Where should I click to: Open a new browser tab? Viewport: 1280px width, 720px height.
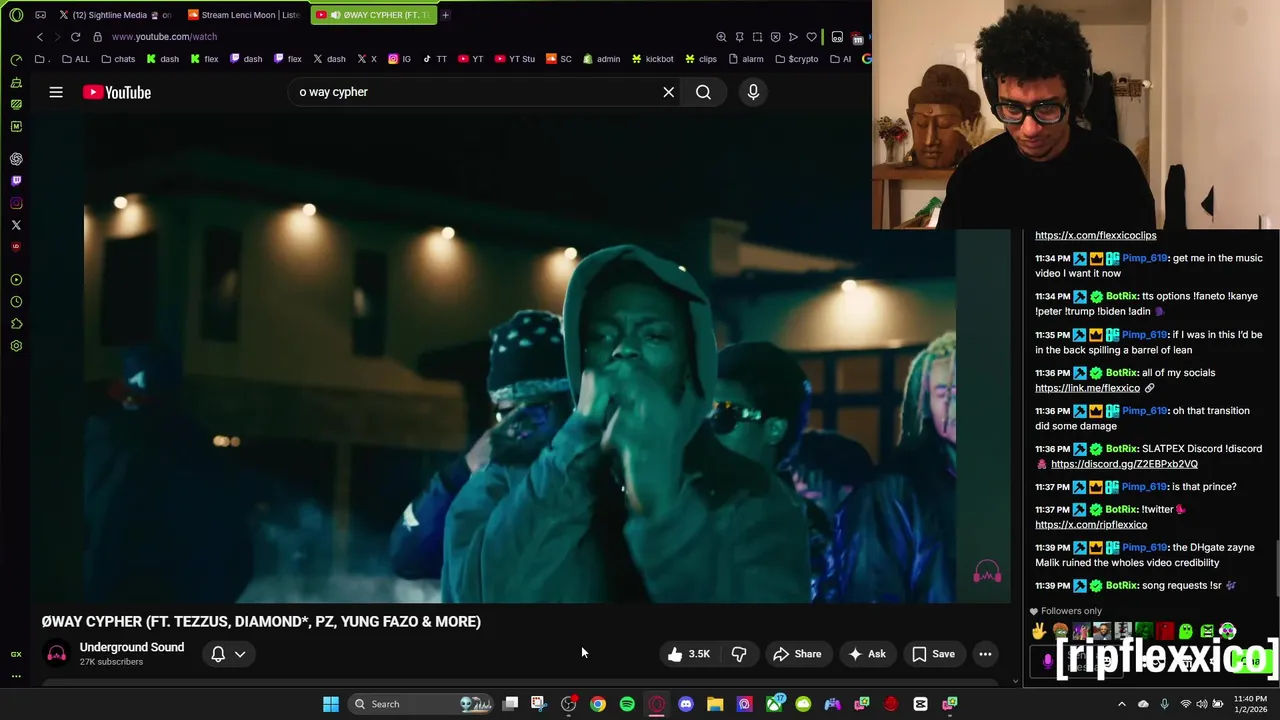tap(445, 15)
